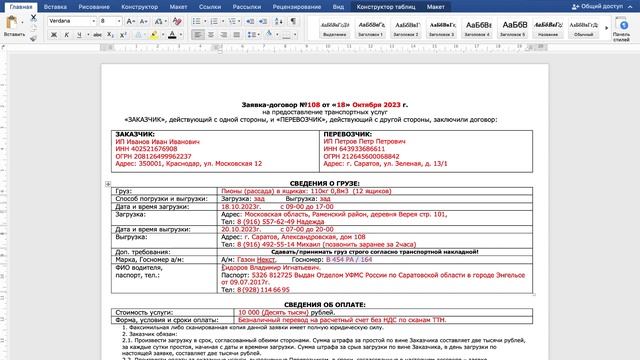Open line spacing options
Image resolution: width=640 pixels, height=360 pixels.
(x=253, y=35)
